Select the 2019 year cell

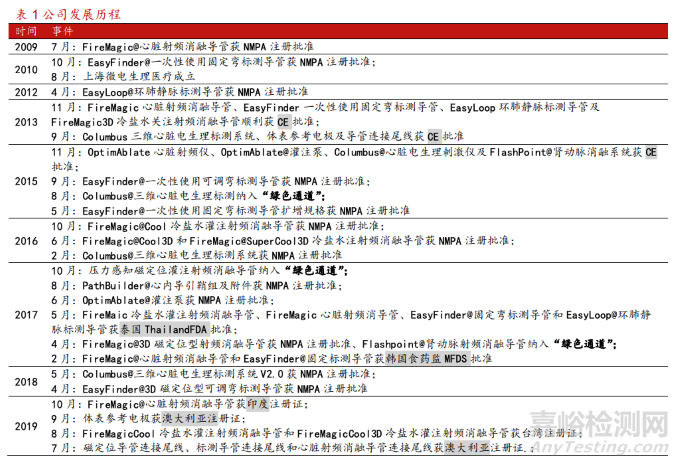24,425
